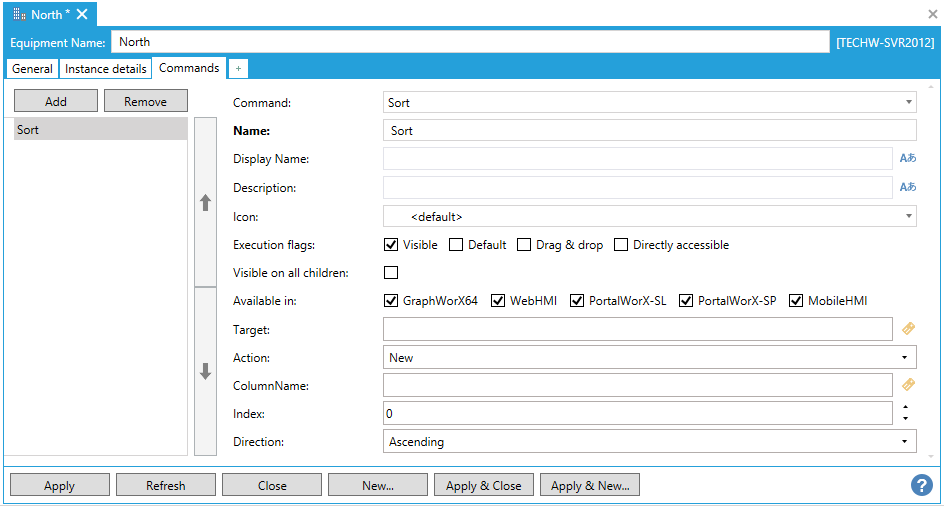This screenshot has height=507, width=944.
Task: Tick Visible on all children checkbox
Action: [x=391, y=272]
